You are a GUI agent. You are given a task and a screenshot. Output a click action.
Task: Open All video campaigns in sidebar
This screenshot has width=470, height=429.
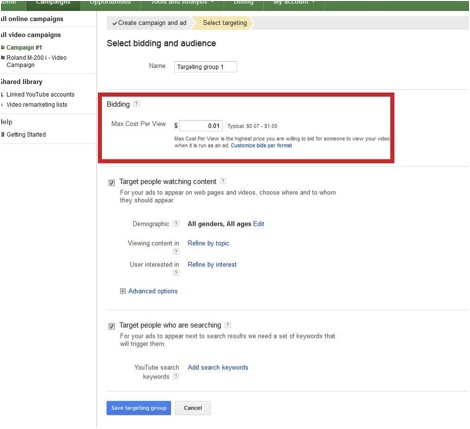(x=31, y=35)
